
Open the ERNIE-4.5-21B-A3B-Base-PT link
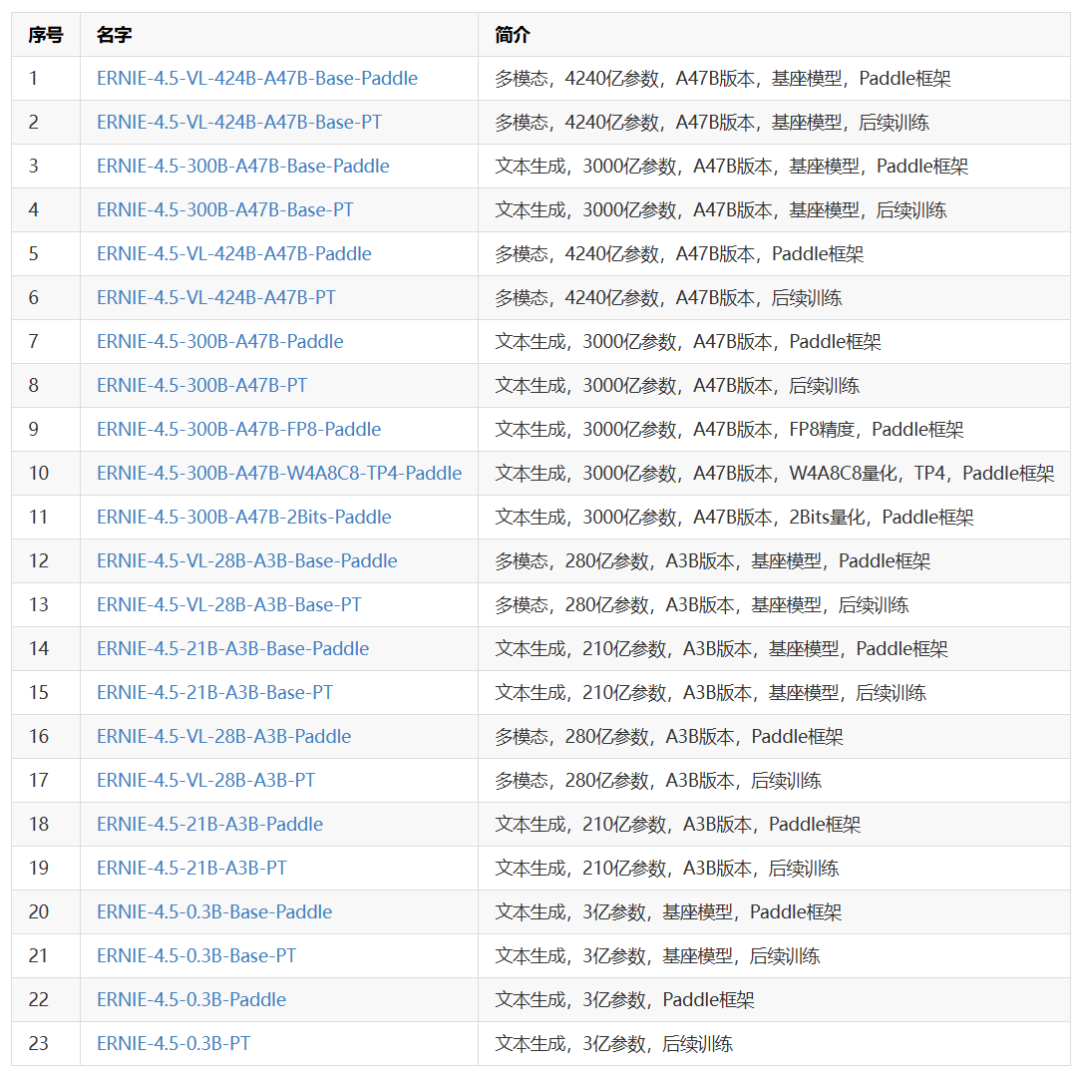[215, 693]
